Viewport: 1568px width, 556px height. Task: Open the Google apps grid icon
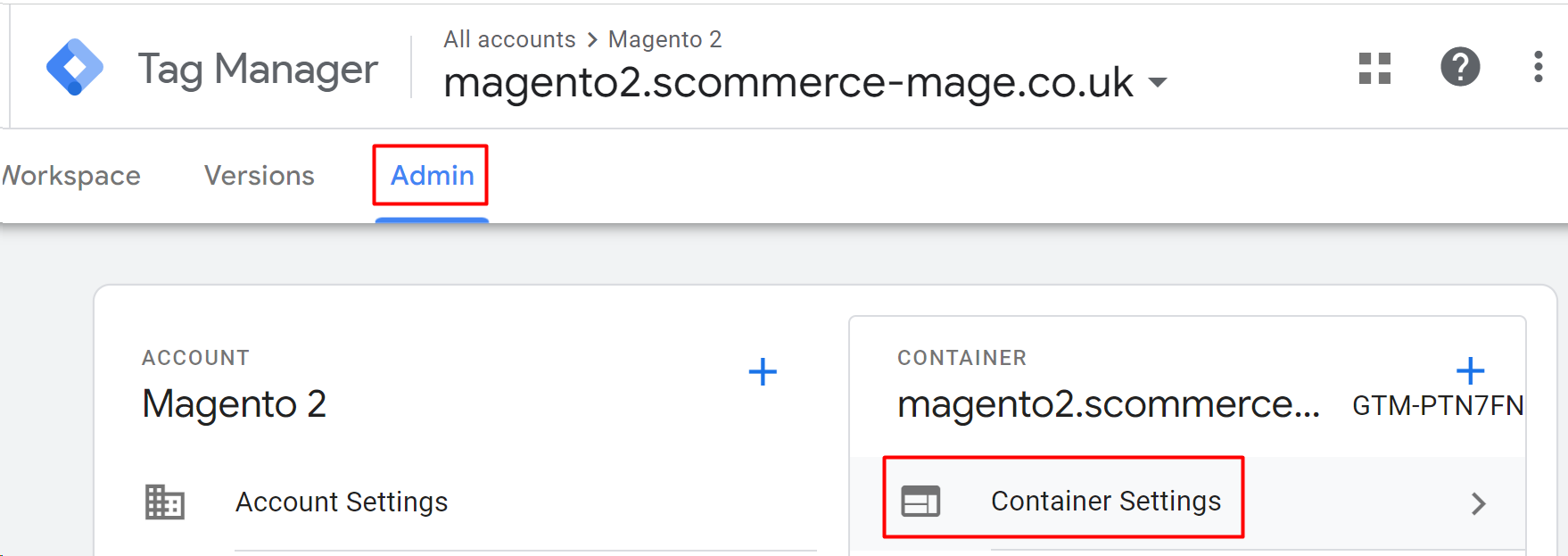1374,66
